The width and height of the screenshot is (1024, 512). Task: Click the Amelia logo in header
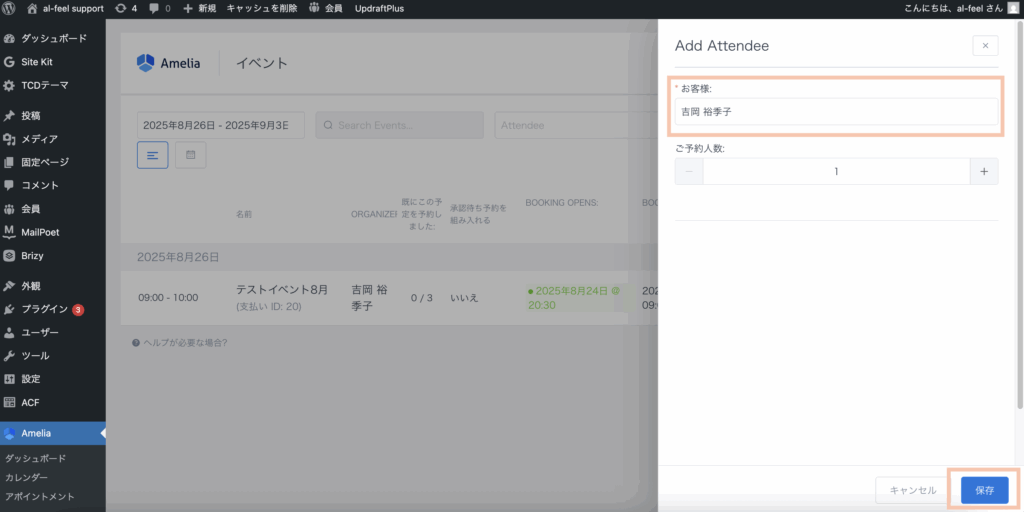pos(160,63)
